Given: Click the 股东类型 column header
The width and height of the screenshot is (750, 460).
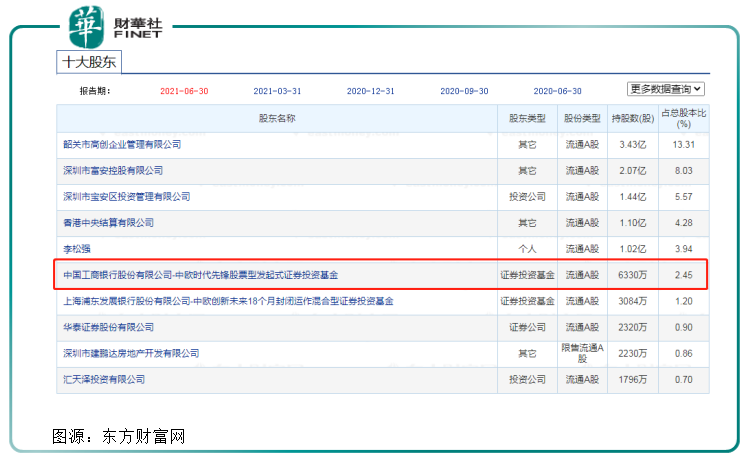Looking at the screenshot, I should tap(527, 119).
